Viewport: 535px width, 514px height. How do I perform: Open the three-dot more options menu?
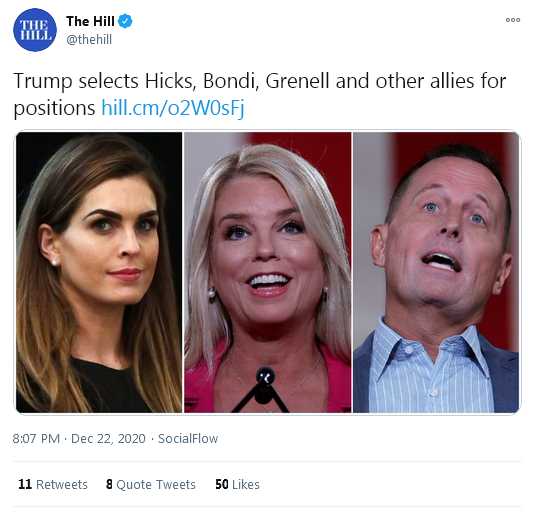[513, 20]
